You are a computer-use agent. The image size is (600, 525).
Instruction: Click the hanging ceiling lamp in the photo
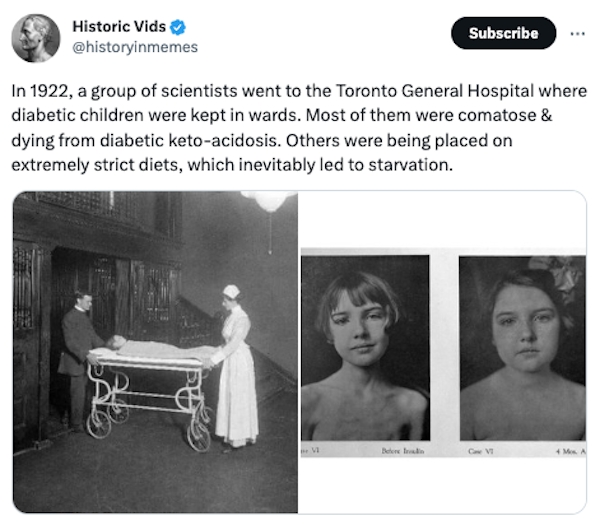click(x=270, y=202)
